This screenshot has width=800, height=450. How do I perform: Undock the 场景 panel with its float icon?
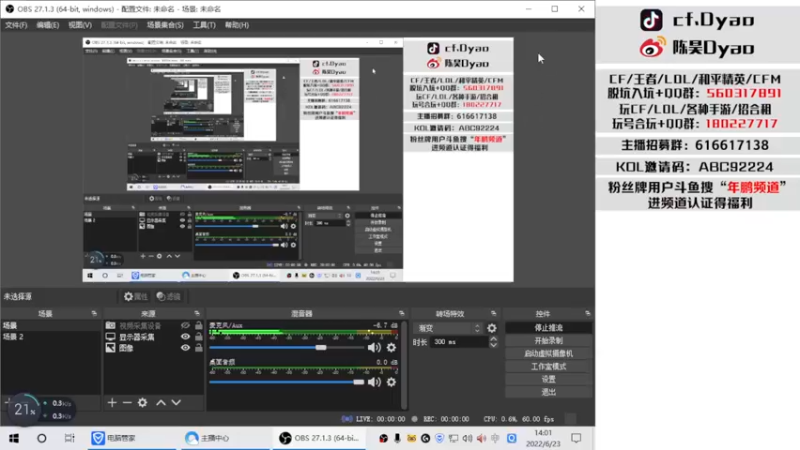coord(94,313)
